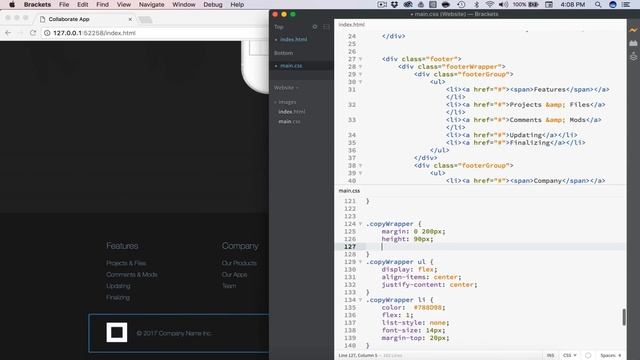Open the Debug menu
640x360 pixels.
pyautogui.click(x=213, y=4)
